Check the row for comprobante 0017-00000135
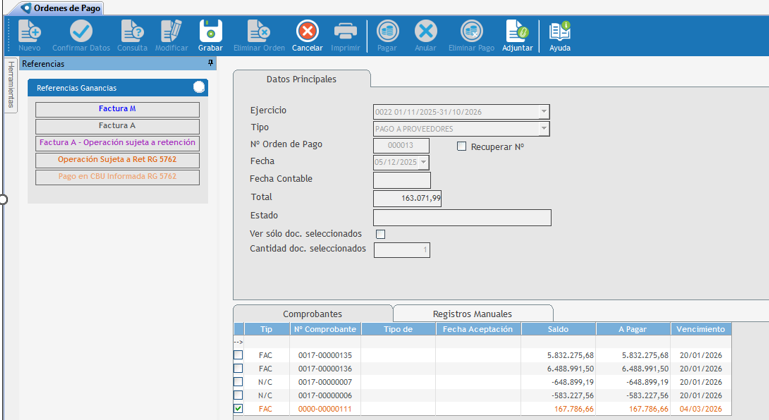This screenshot has width=769, height=420. pos(238,355)
